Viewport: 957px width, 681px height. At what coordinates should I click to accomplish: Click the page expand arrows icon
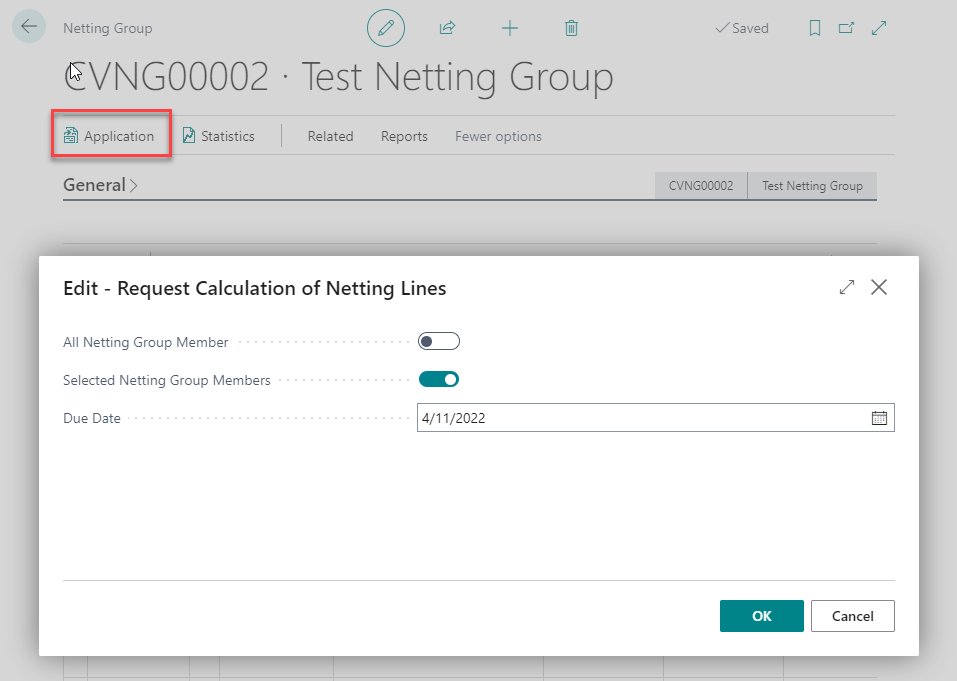(x=879, y=28)
